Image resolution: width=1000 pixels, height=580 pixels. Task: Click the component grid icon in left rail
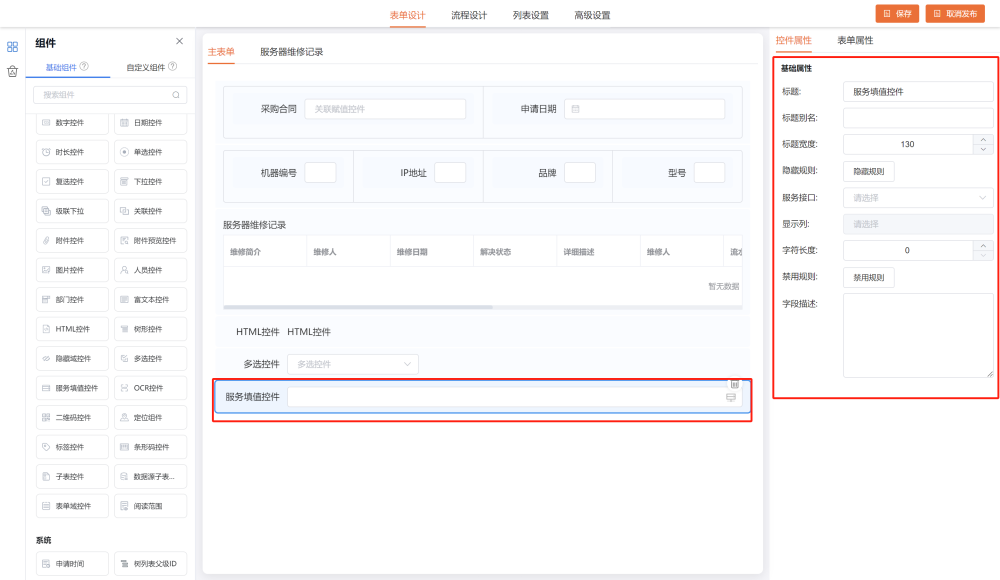pos(12,46)
